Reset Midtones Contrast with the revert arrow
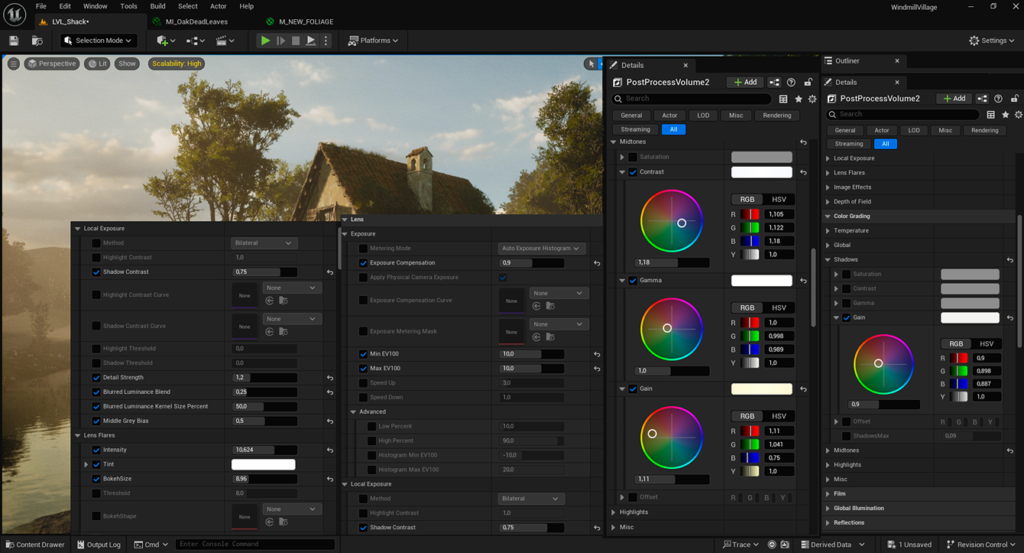1024x553 pixels. [x=803, y=172]
